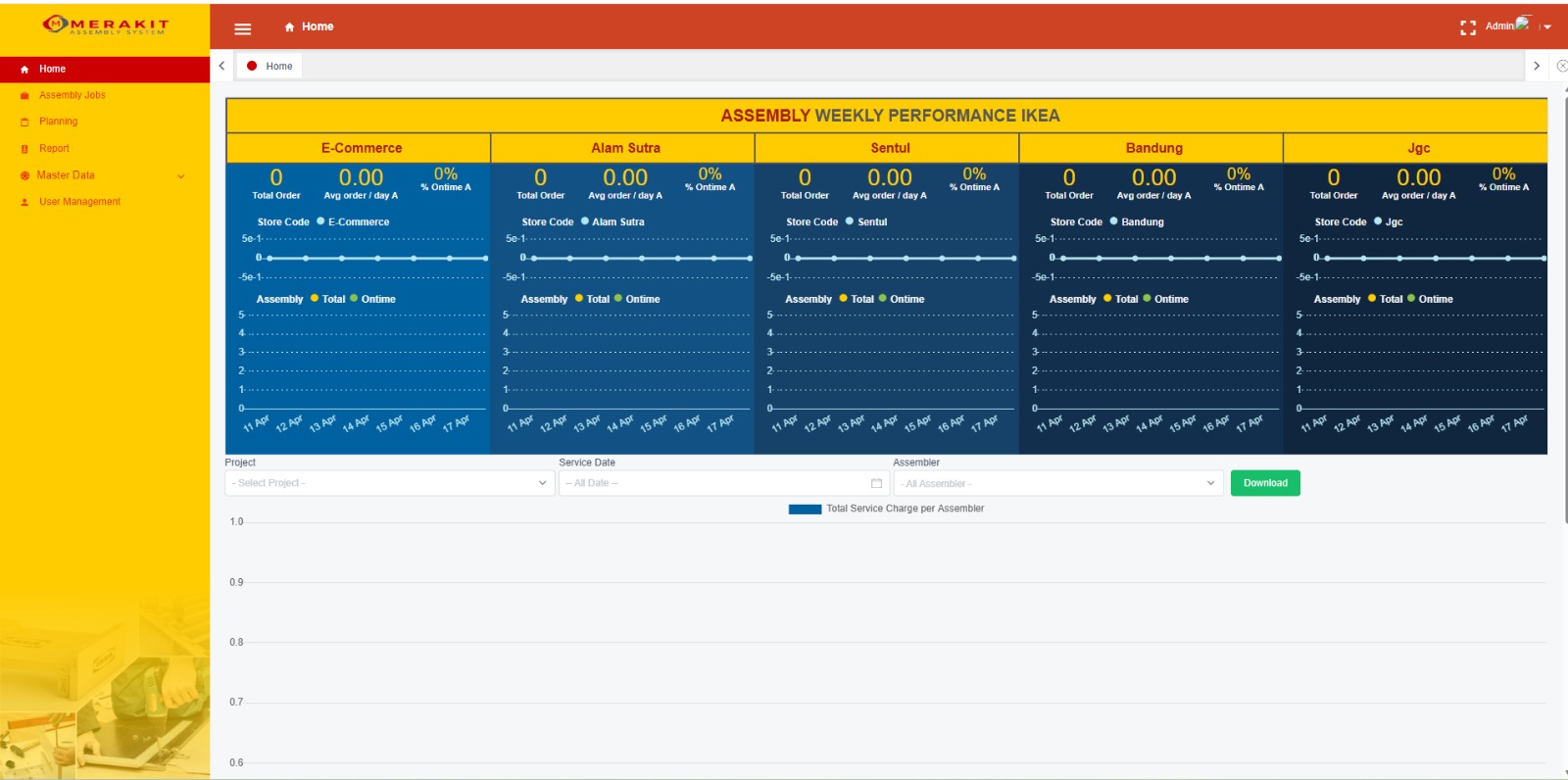Toggle Ontime legend in Alam Sutra Assembly chart
This screenshot has width=1568, height=780.
coord(638,299)
